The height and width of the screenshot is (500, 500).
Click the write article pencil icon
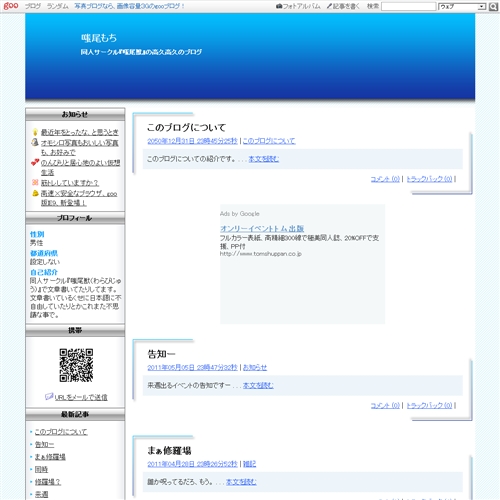point(329,6)
